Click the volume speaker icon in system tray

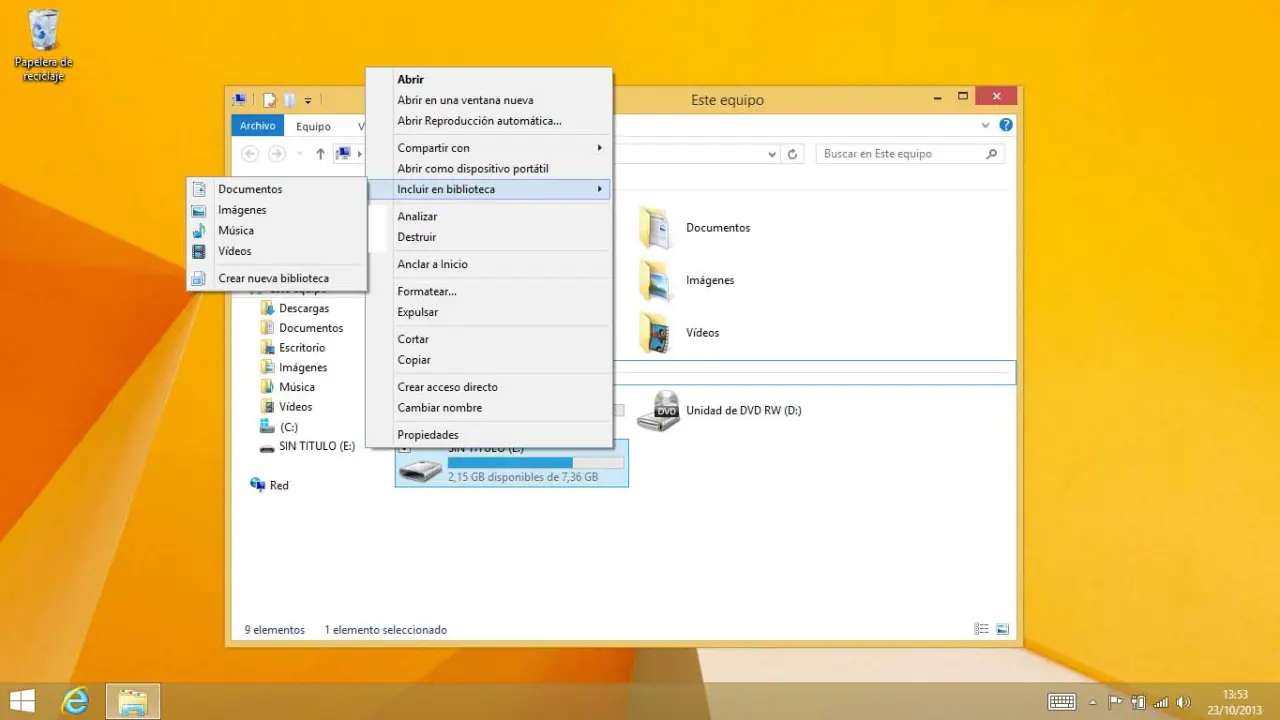(1185, 702)
